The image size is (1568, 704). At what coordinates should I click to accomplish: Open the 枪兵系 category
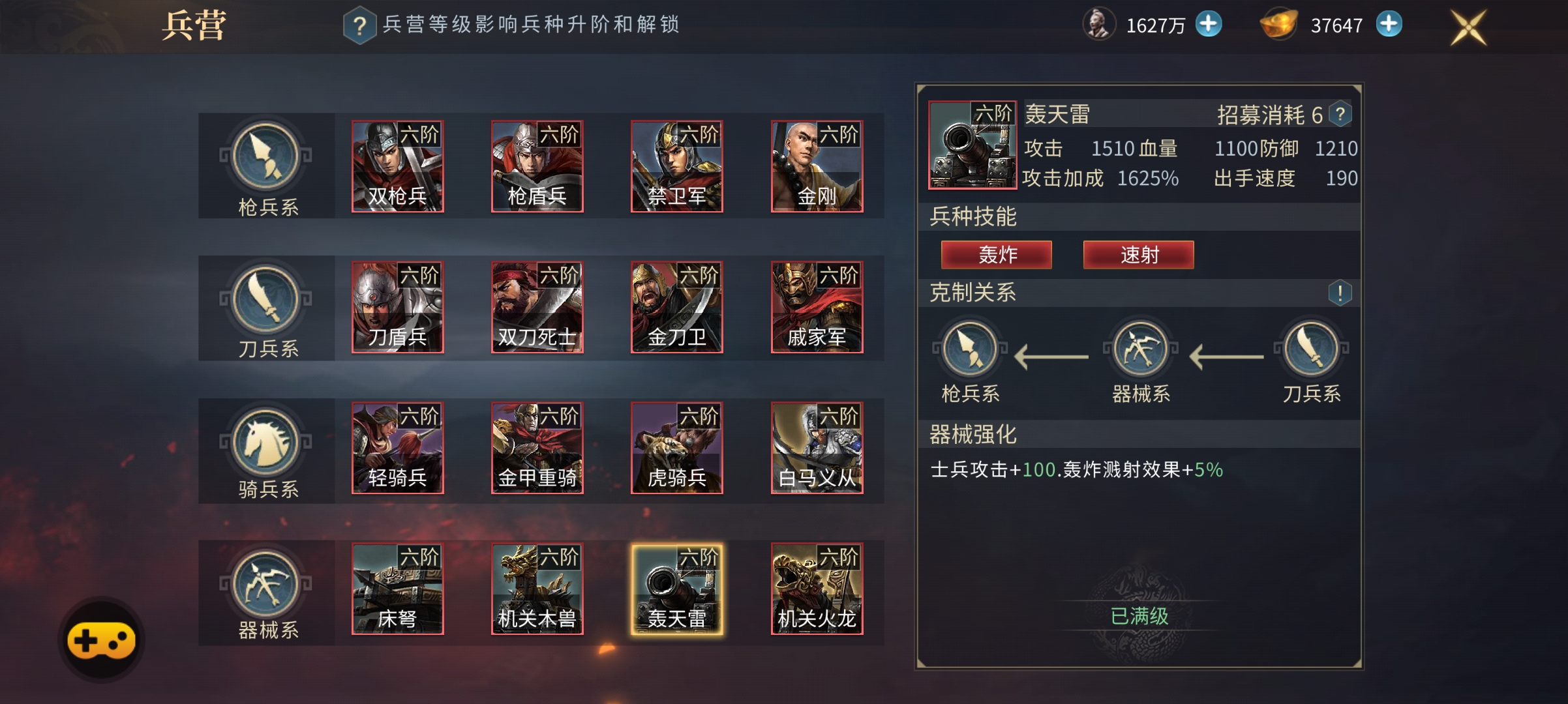click(x=267, y=168)
